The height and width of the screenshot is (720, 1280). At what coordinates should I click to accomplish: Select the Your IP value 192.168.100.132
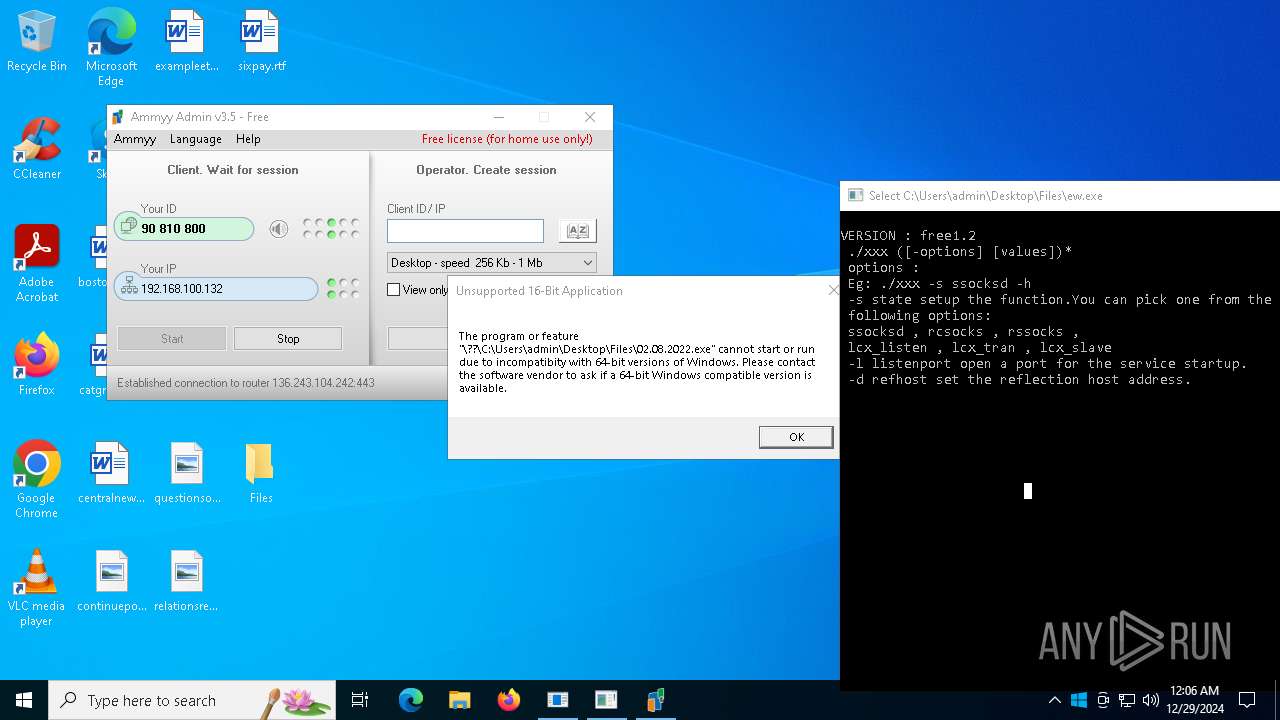tap(182, 289)
